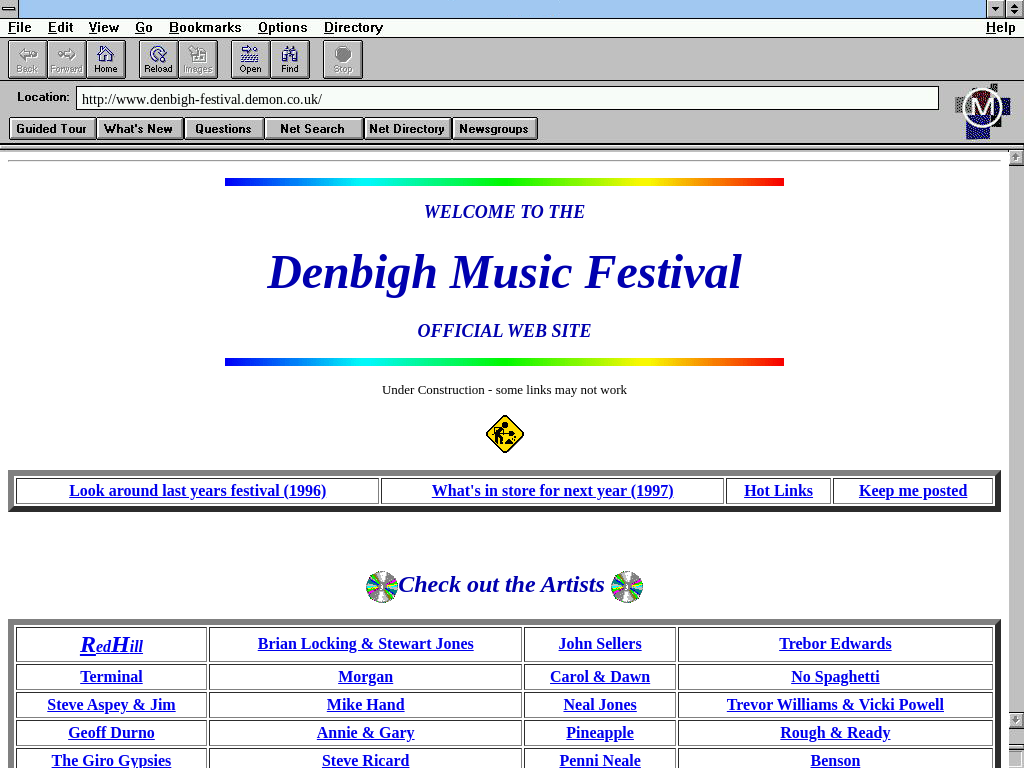Open the Steve Aspey & Jim link
1024x768 pixels.
tap(111, 705)
